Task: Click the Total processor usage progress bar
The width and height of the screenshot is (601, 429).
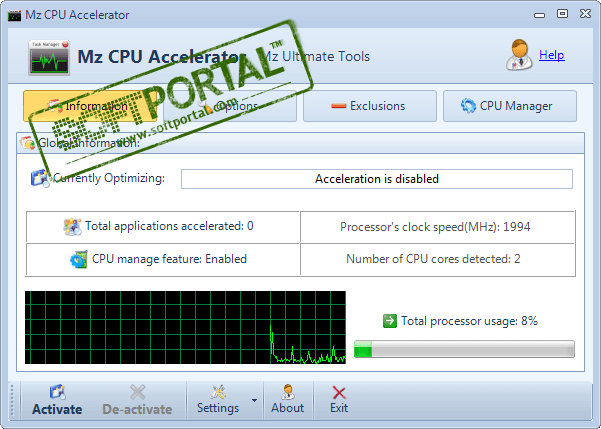Action: pyautogui.click(x=464, y=349)
